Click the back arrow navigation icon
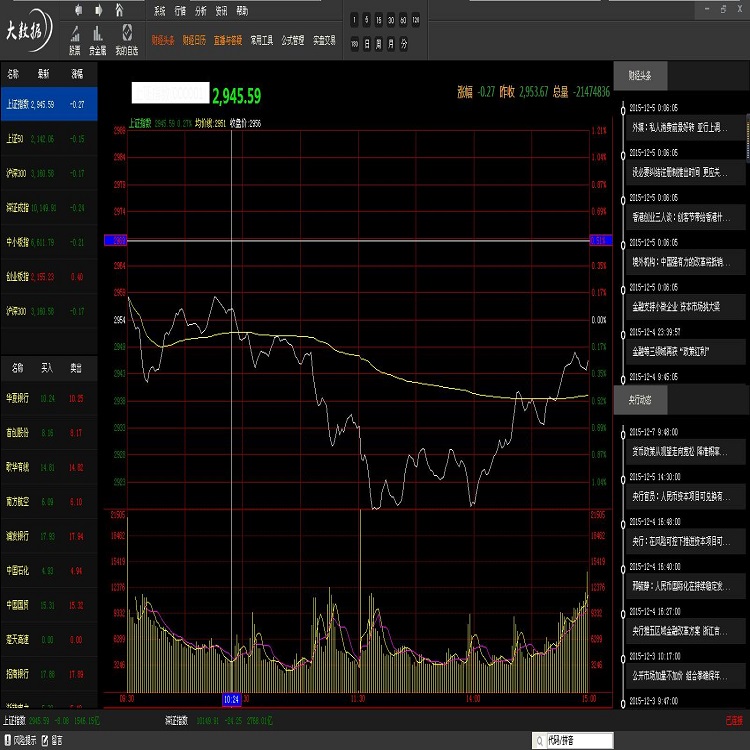Viewport: 750px width, 750px height. tap(79, 10)
